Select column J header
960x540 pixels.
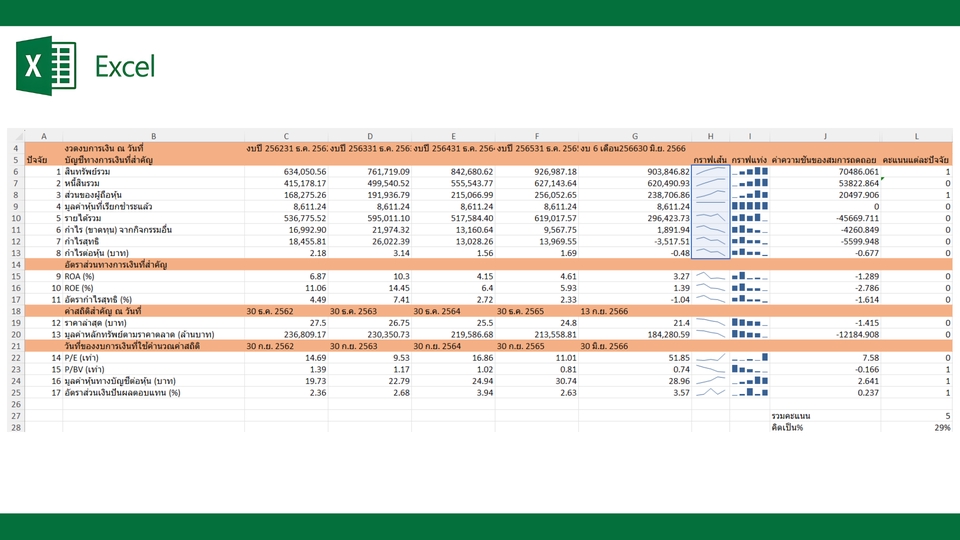[825, 136]
